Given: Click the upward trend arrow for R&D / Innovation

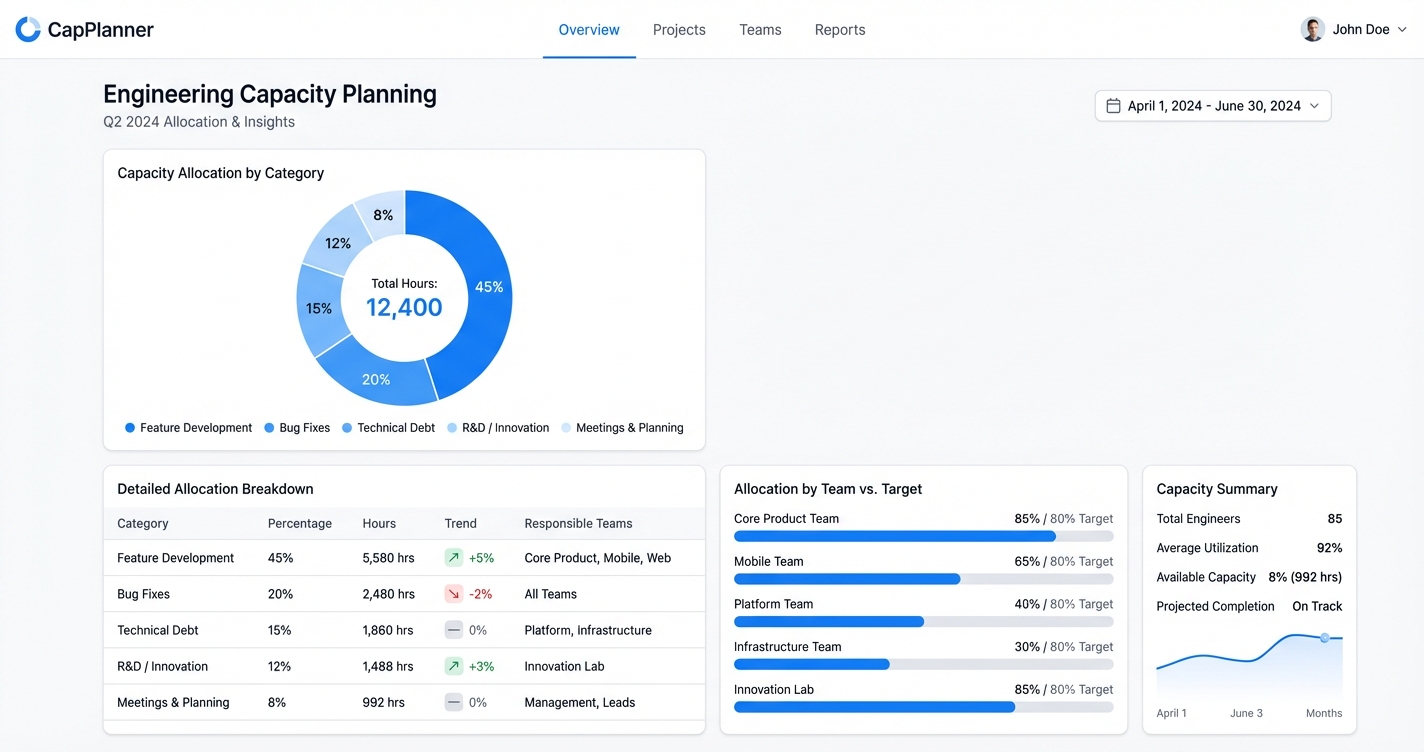Looking at the screenshot, I should (452, 665).
